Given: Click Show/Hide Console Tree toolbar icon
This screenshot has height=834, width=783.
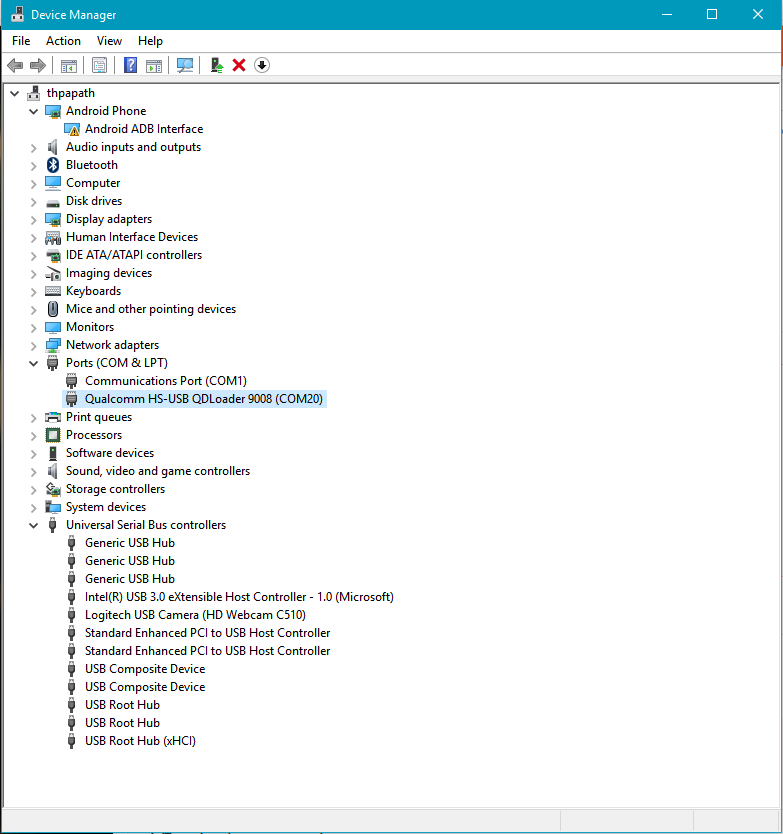Looking at the screenshot, I should pyautogui.click(x=69, y=65).
